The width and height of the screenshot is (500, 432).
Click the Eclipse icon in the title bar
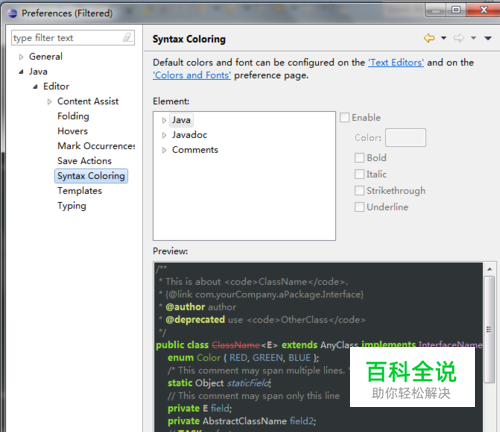(x=12, y=13)
